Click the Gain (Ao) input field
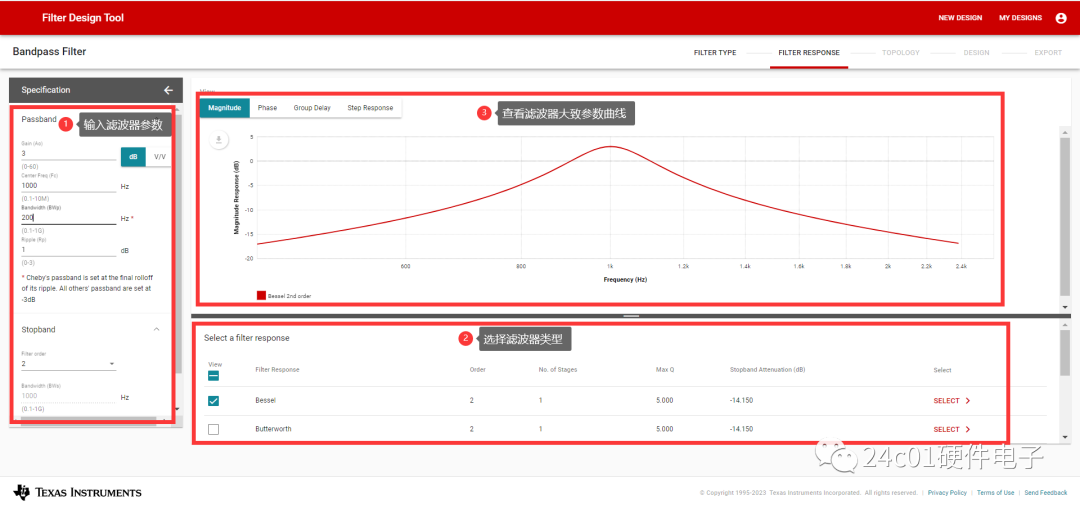This screenshot has width=1080, height=505. click(x=68, y=154)
